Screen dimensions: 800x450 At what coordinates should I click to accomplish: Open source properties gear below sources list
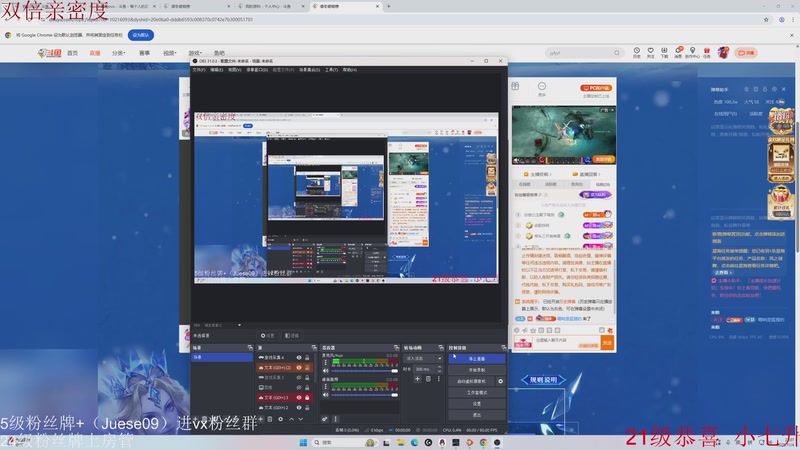(281, 419)
